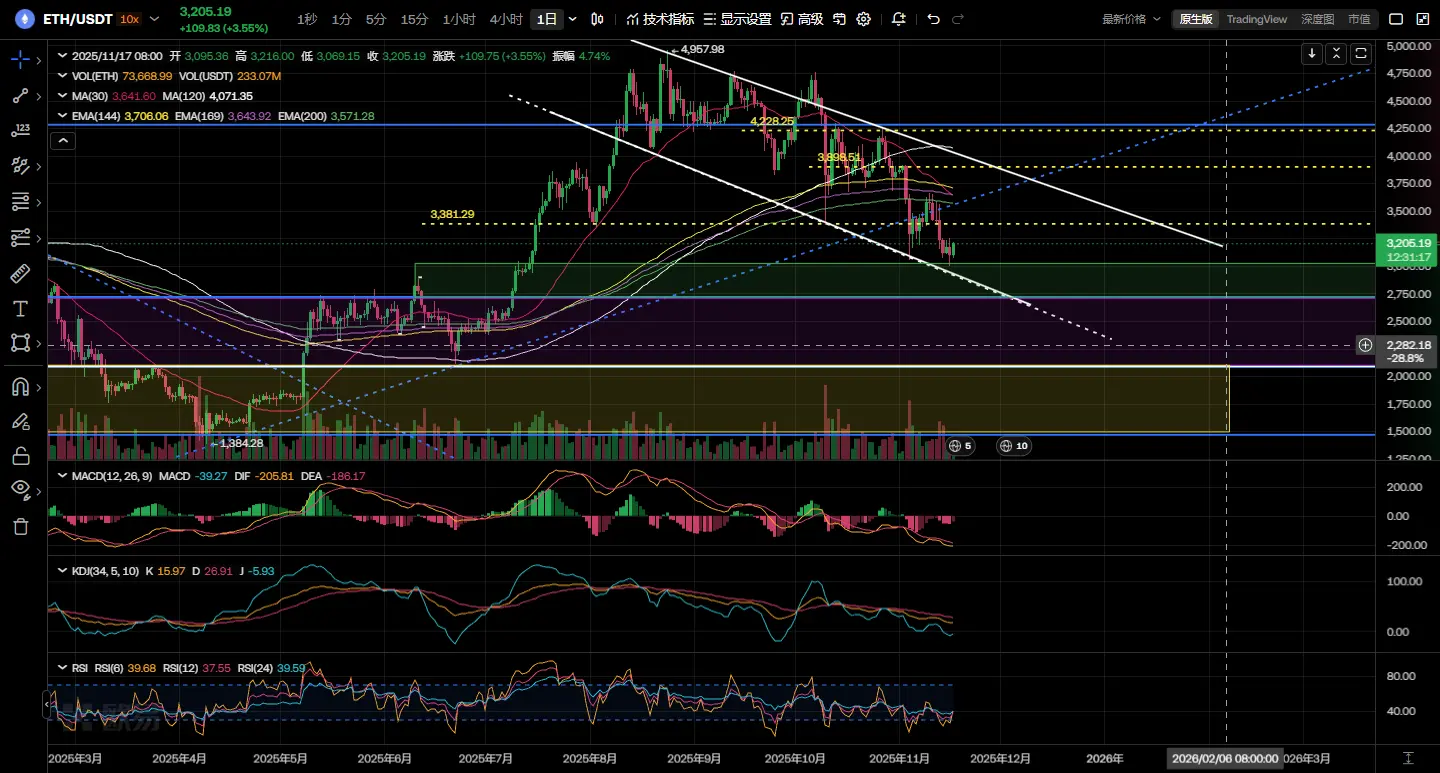
Task: Open the 高级 advanced options
Action: click(x=802, y=19)
